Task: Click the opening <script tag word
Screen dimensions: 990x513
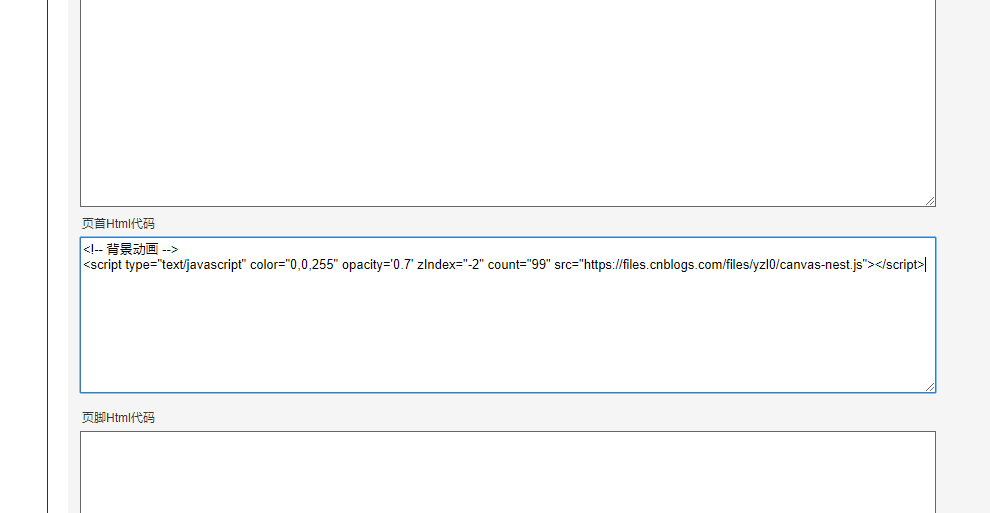Action: (x=102, y=265)
